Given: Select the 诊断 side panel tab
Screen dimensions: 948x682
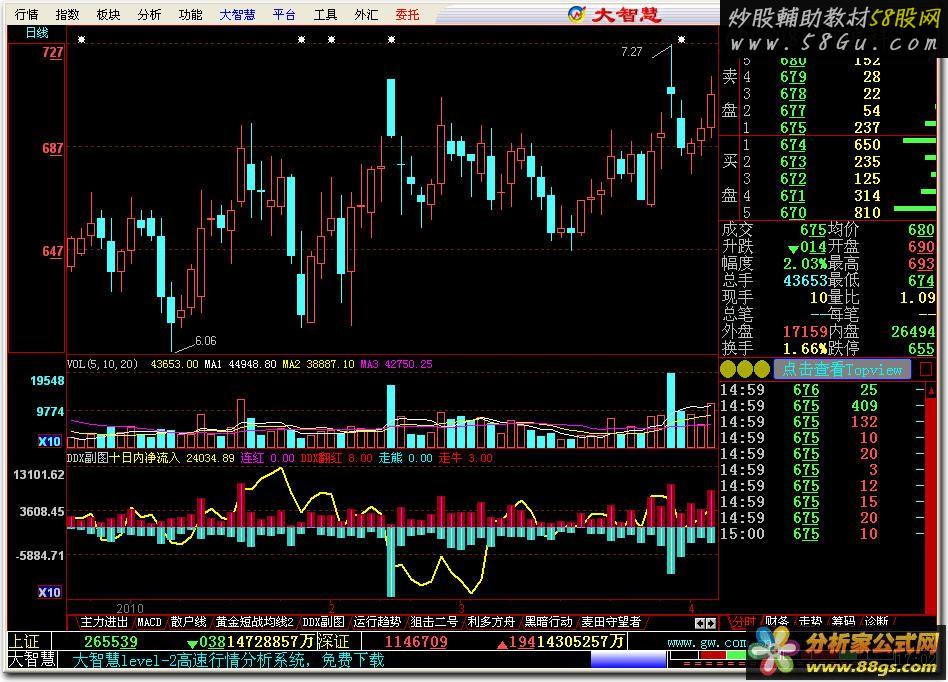Looking at the screenshot, I should pos(877,621).
